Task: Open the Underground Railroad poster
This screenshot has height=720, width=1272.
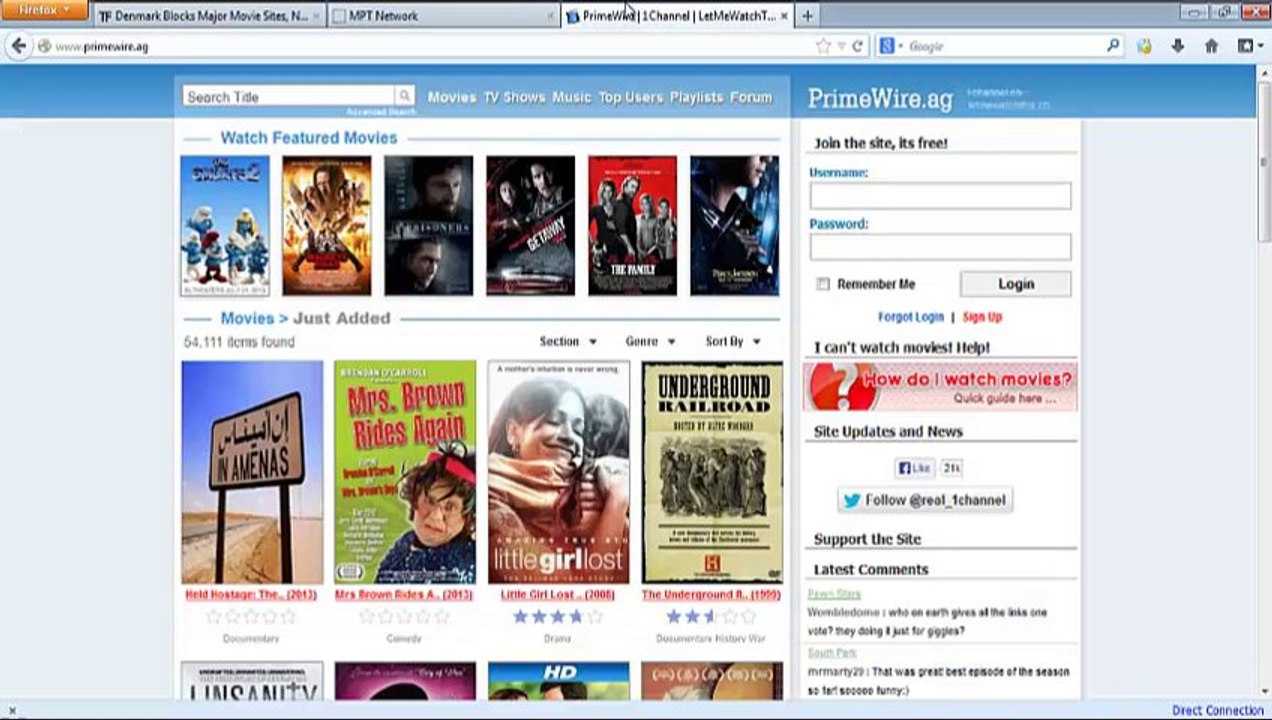Action: pos(712,472)
